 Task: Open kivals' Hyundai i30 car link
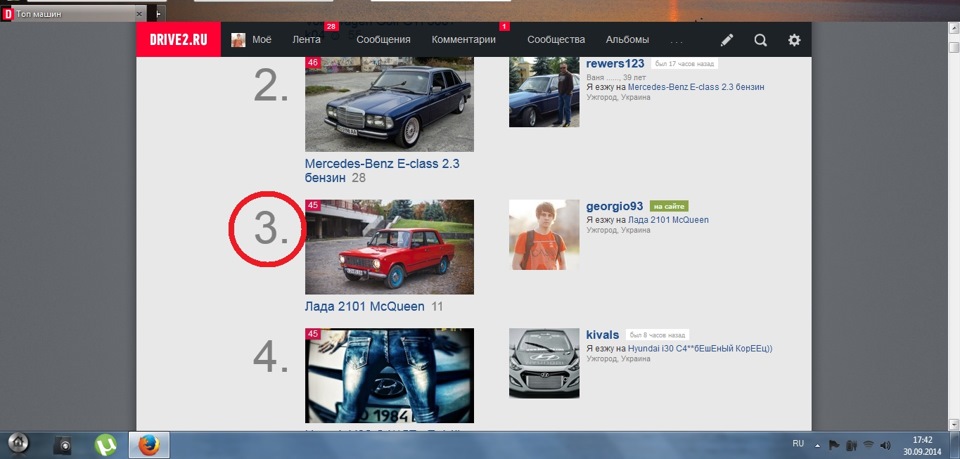700,348
